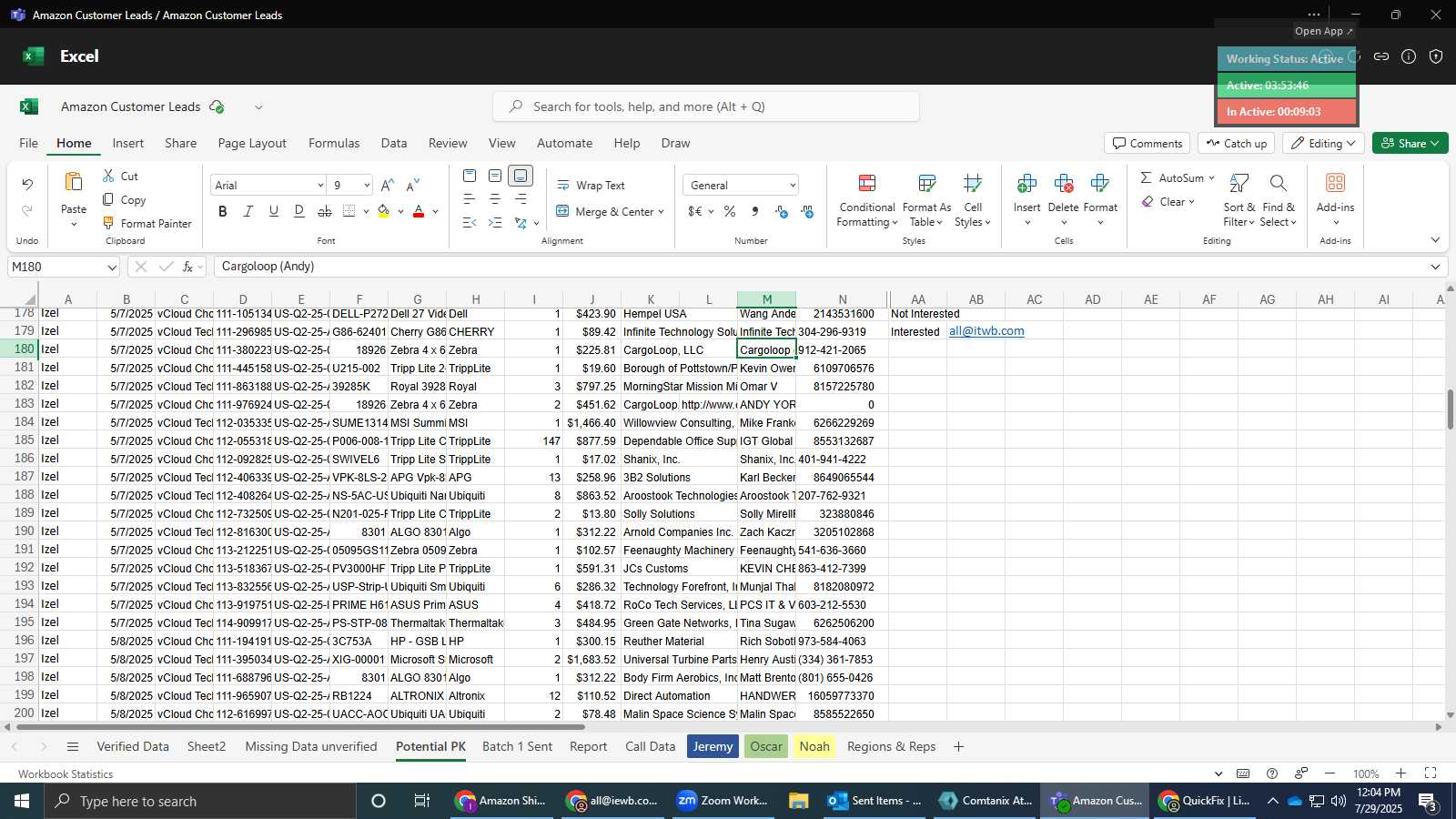Open Zoom Workplace from the taskbar
The width and height of the screenshot is (1456, 819).
click(723, 801)
